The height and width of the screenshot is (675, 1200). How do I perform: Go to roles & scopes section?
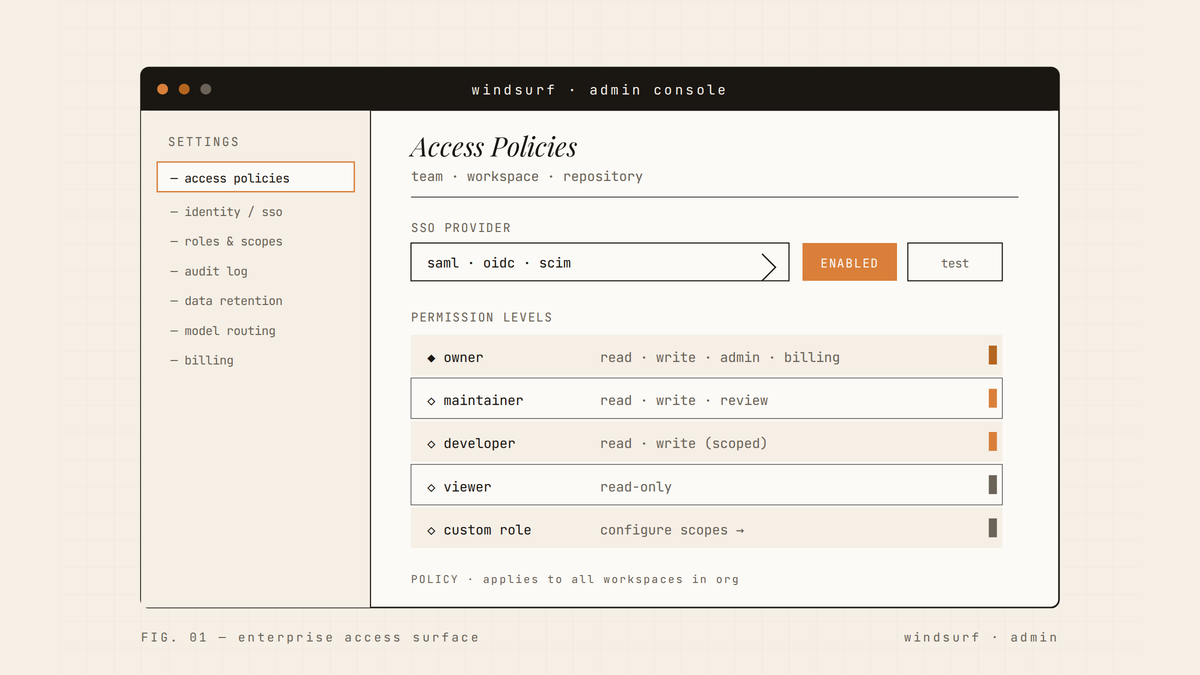226,241
